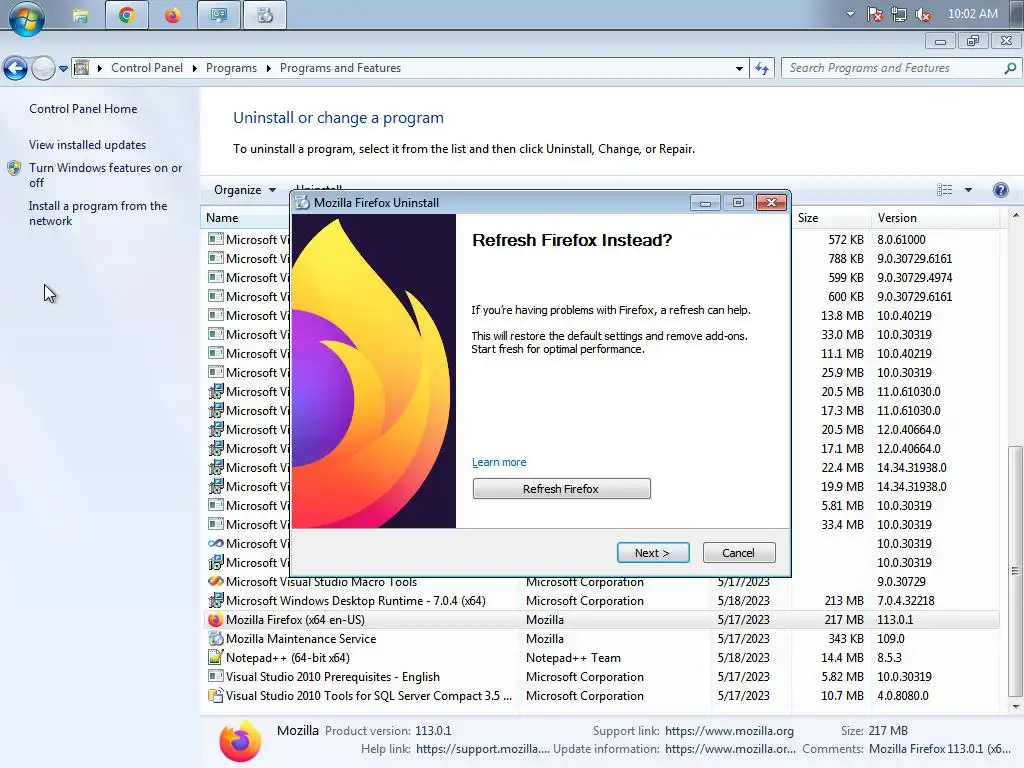Click the Refresh Firefox button
This screenshot has height=768, width=1024.
click(562, 488)
